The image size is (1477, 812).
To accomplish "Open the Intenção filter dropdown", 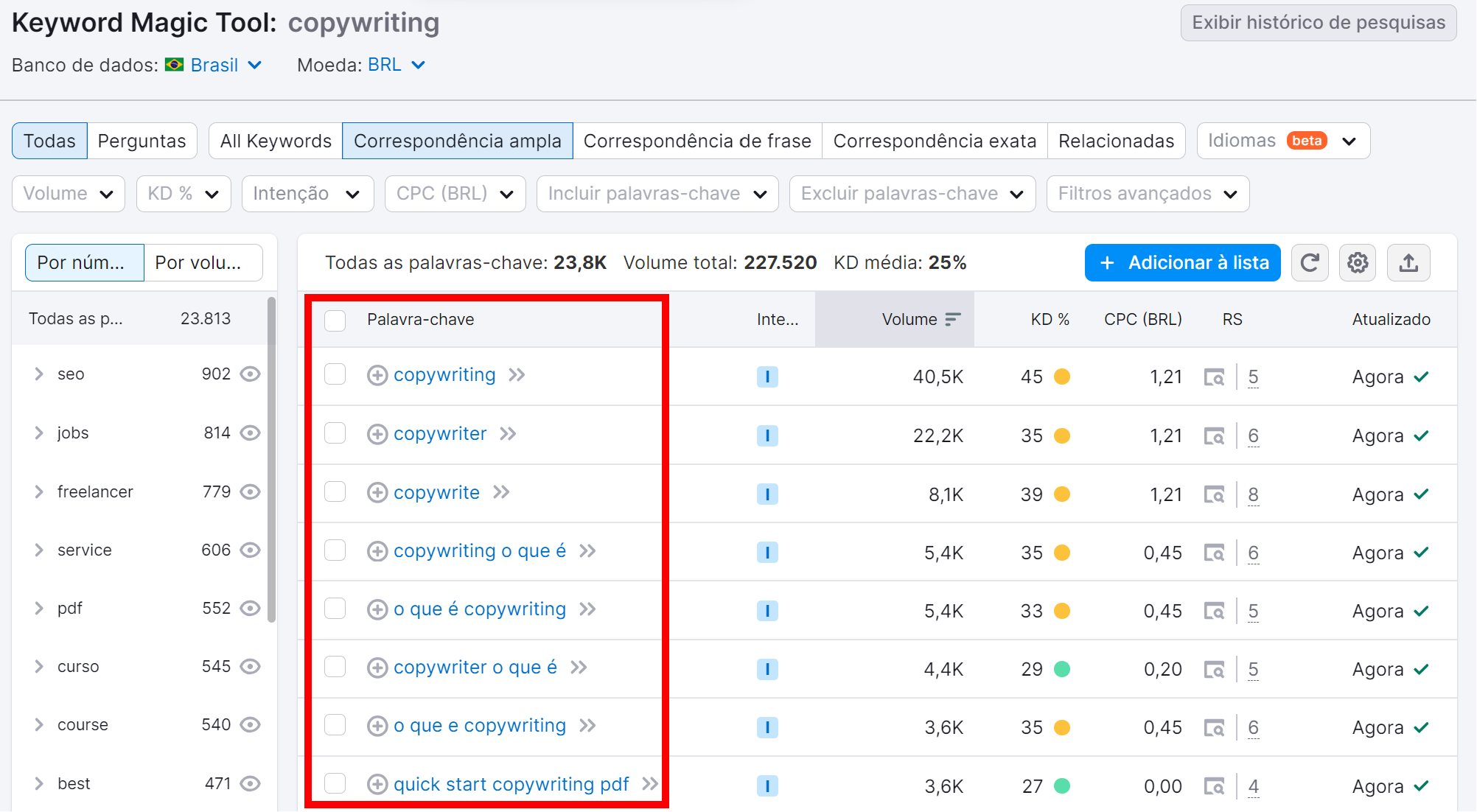I will point(307,194).
